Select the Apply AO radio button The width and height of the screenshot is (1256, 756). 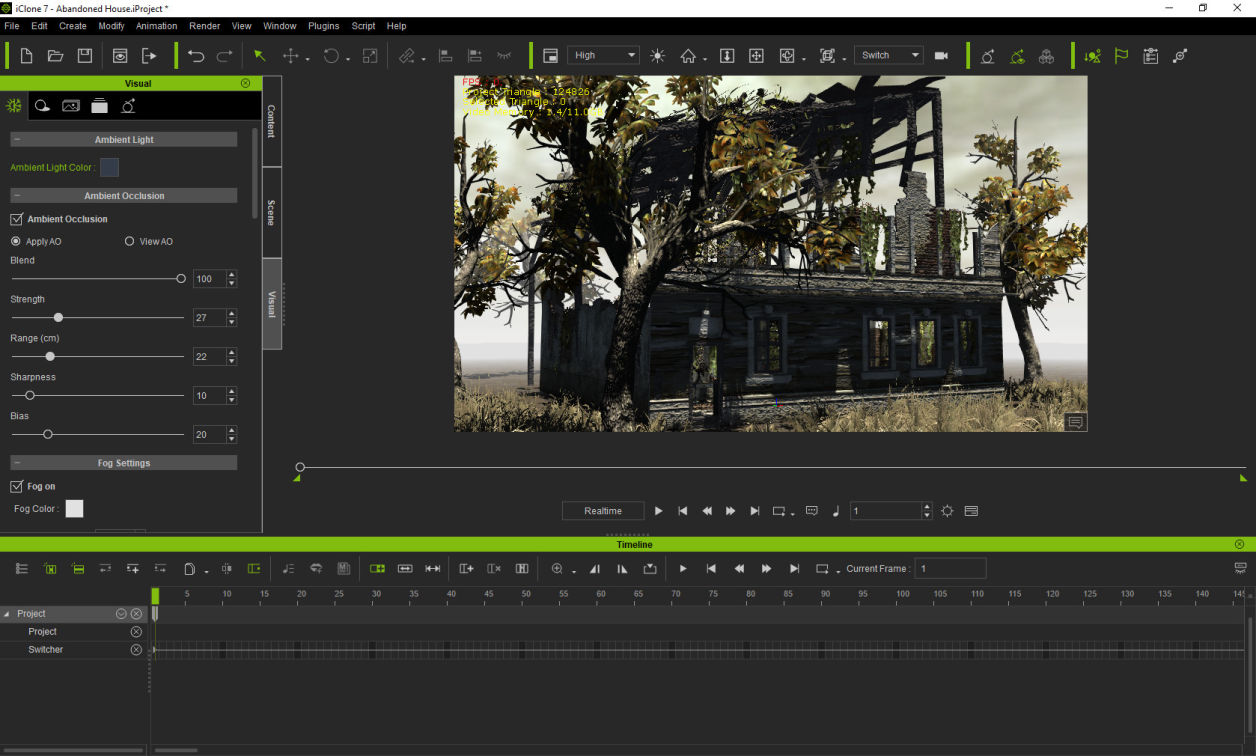point(16,241)
